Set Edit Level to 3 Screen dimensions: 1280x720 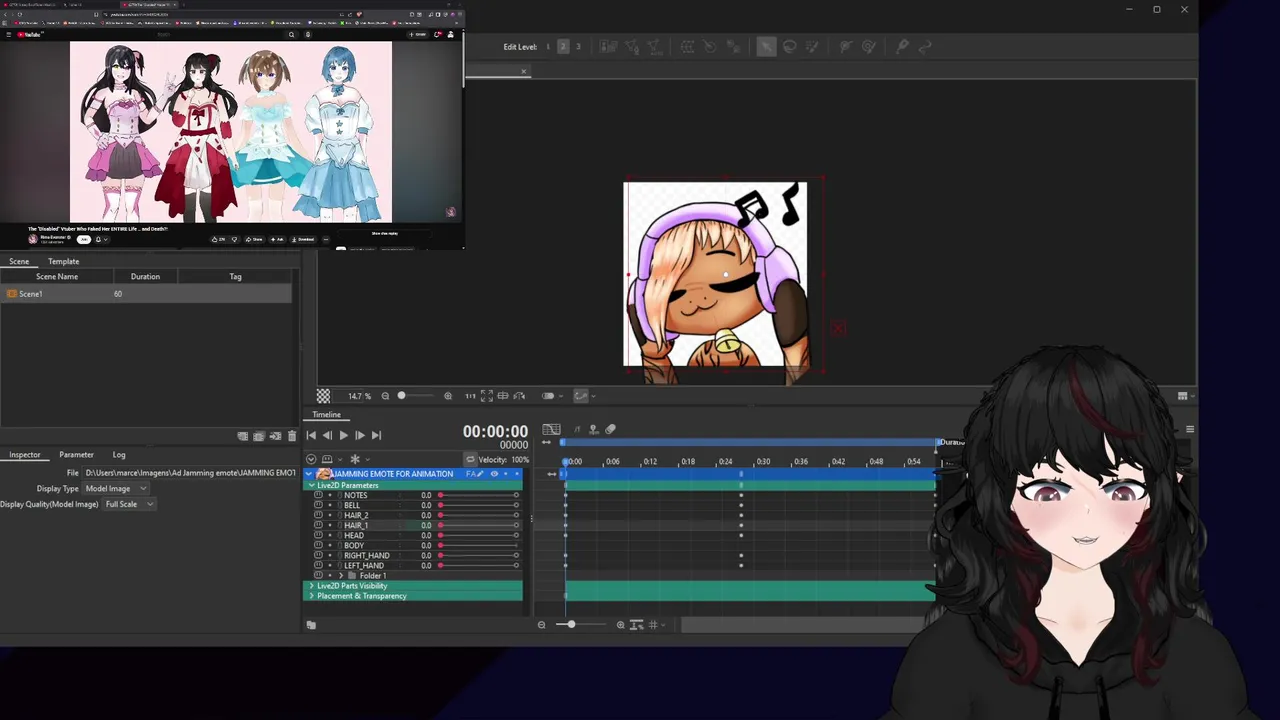click(x=578, y=47)
